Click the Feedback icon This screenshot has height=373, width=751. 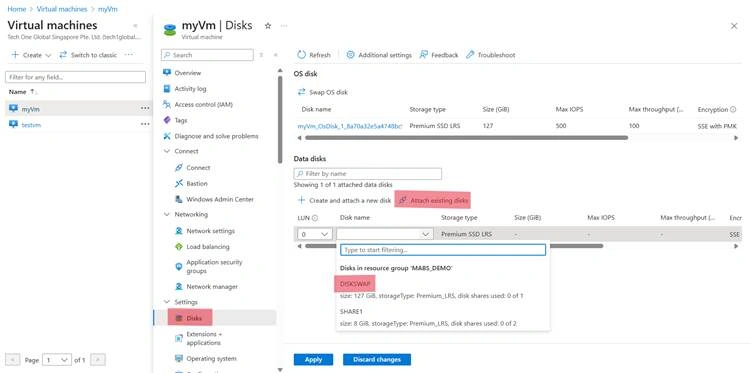(x=423, y=55)
